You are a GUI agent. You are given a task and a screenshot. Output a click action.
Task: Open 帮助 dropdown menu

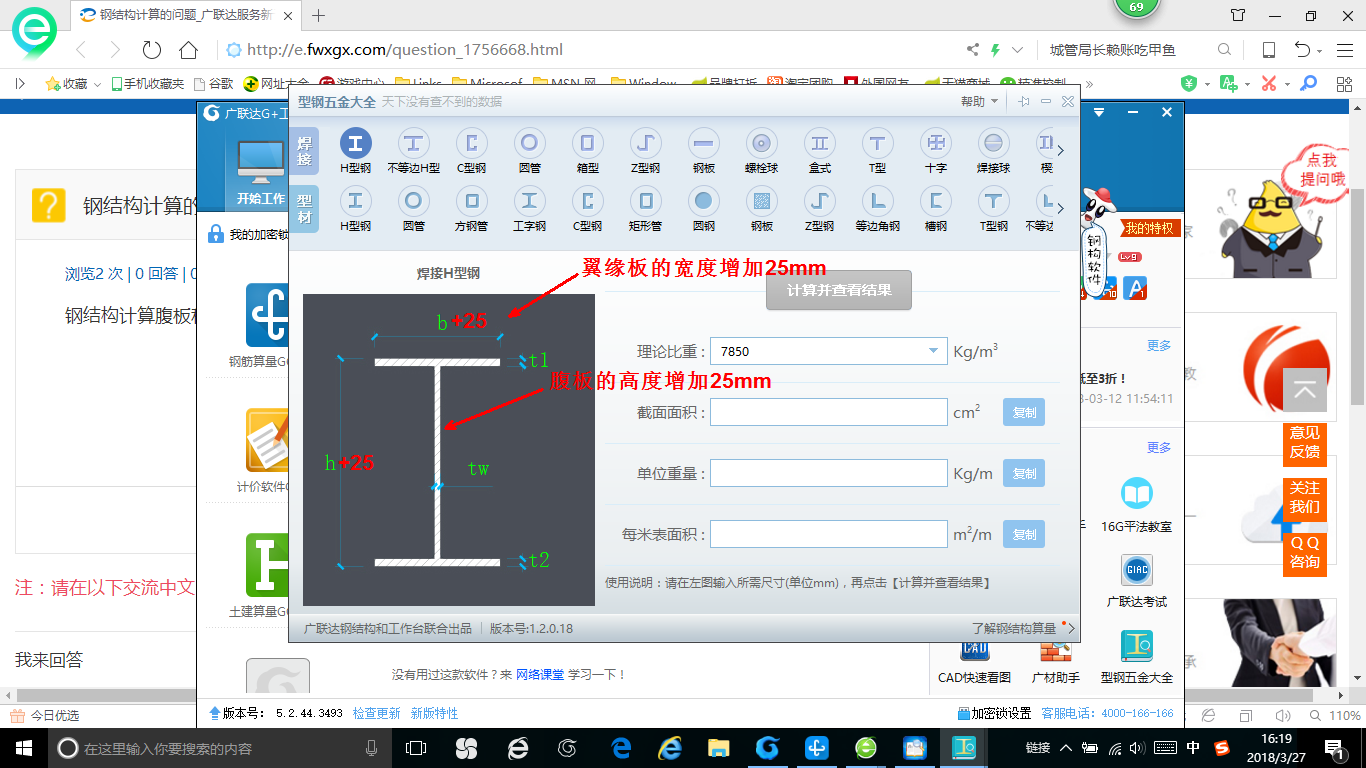pyautogui.click(x=979, y=102)
